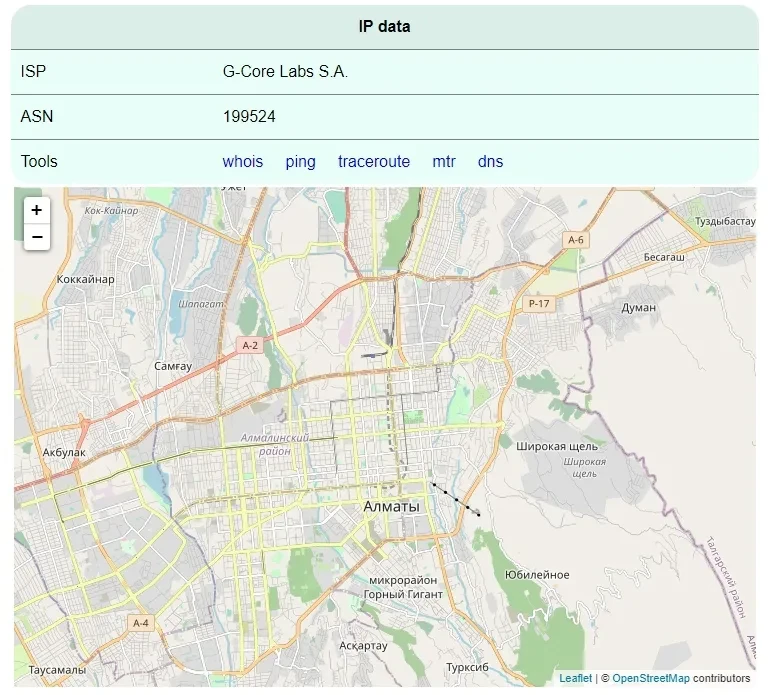This screenshot has height=695, width=769.
Task: Select the ISP value G-Core Labs S.A.
Action: [285, 72]
